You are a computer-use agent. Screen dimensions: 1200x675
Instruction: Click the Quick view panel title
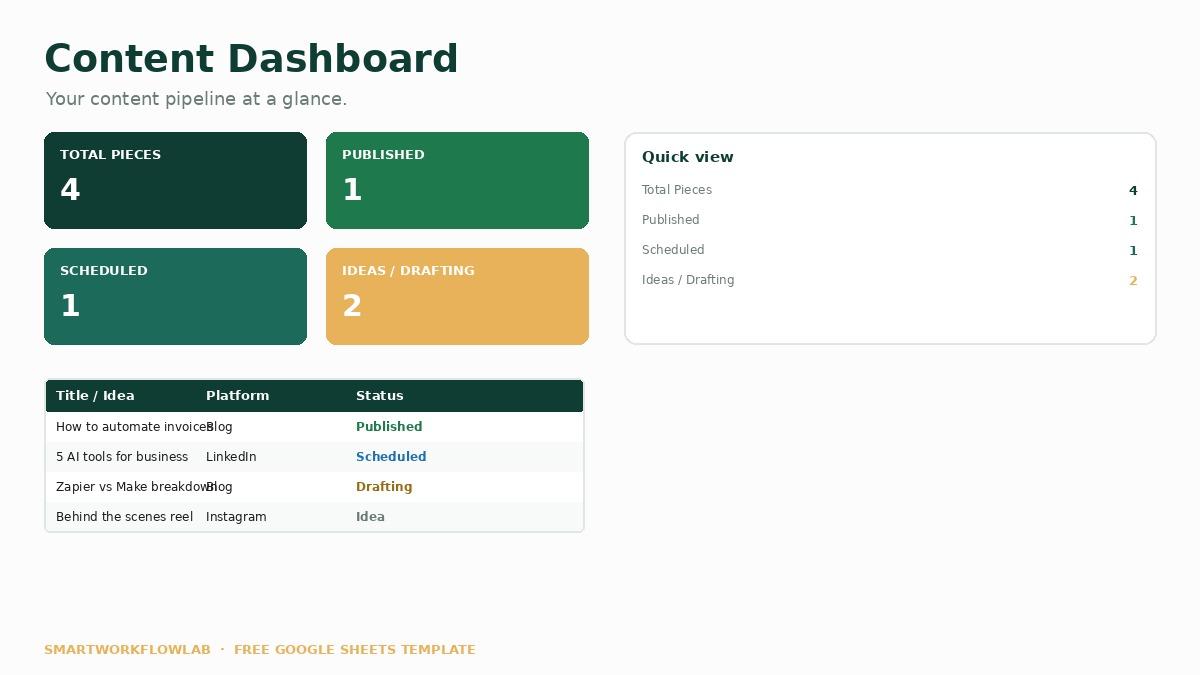pyautogui.click(x=688, y=157)
